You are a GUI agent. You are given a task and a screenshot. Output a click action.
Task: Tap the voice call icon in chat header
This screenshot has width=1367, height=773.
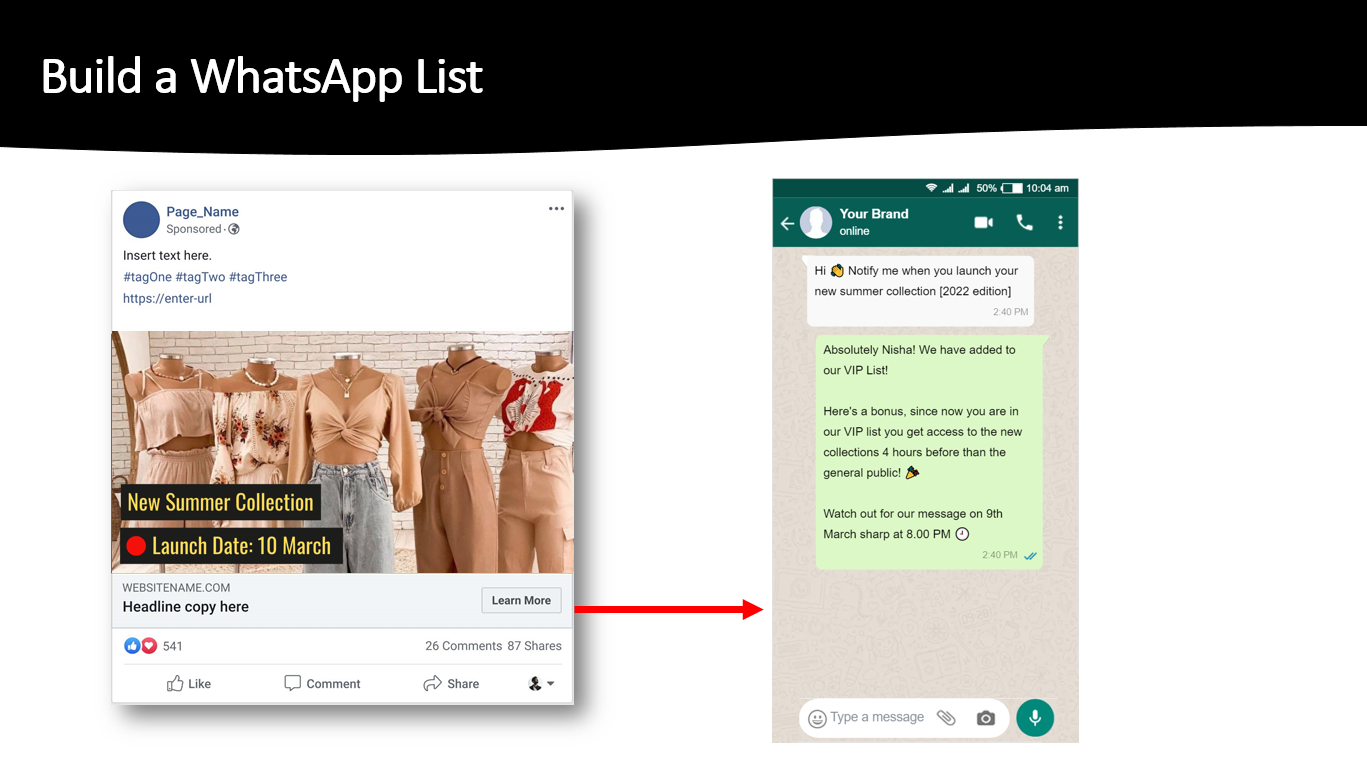click(1023, 222)
